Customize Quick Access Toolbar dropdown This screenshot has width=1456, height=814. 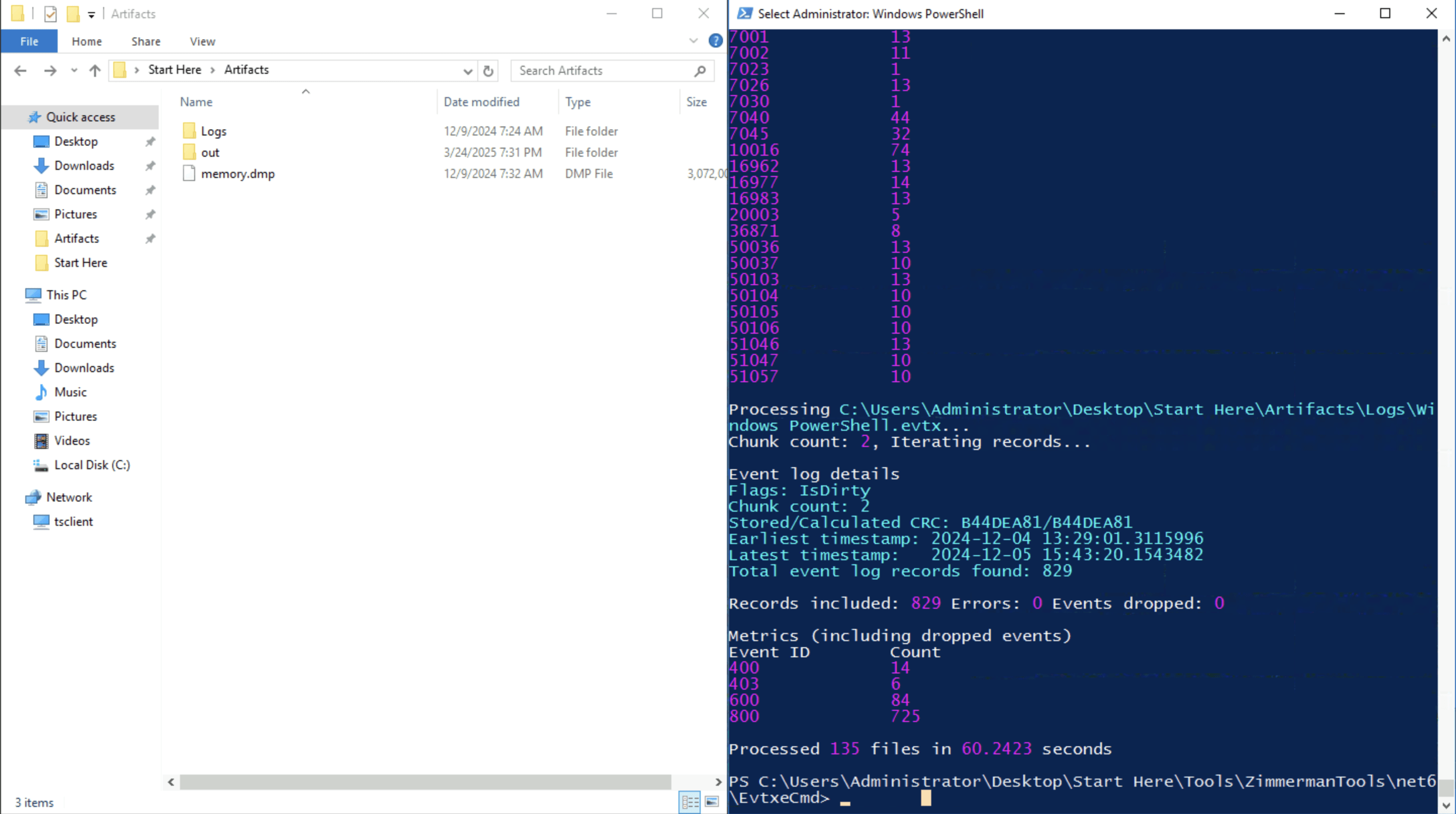[91, 14]
